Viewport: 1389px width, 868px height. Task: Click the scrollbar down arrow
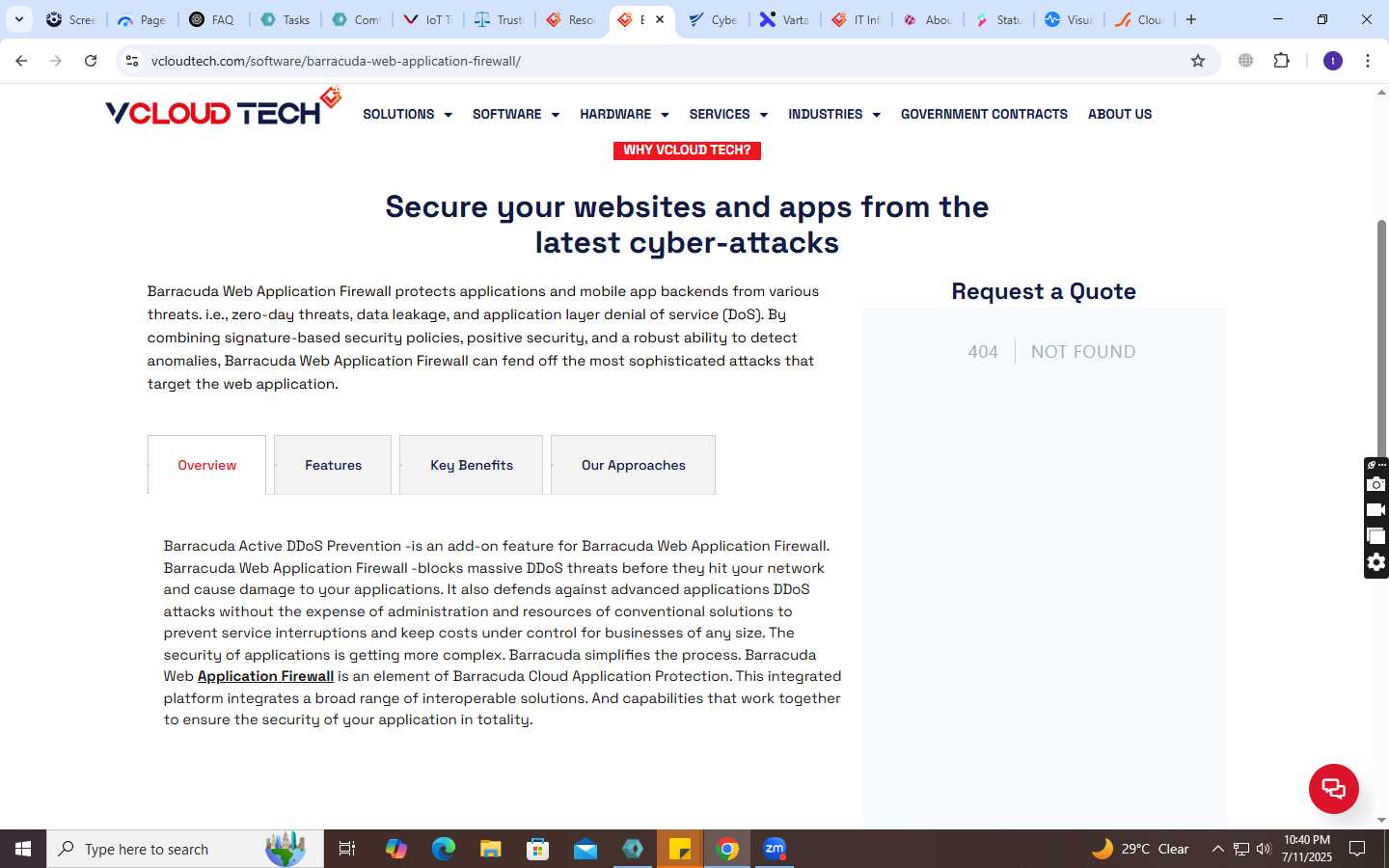click(x=1381, y=820)
